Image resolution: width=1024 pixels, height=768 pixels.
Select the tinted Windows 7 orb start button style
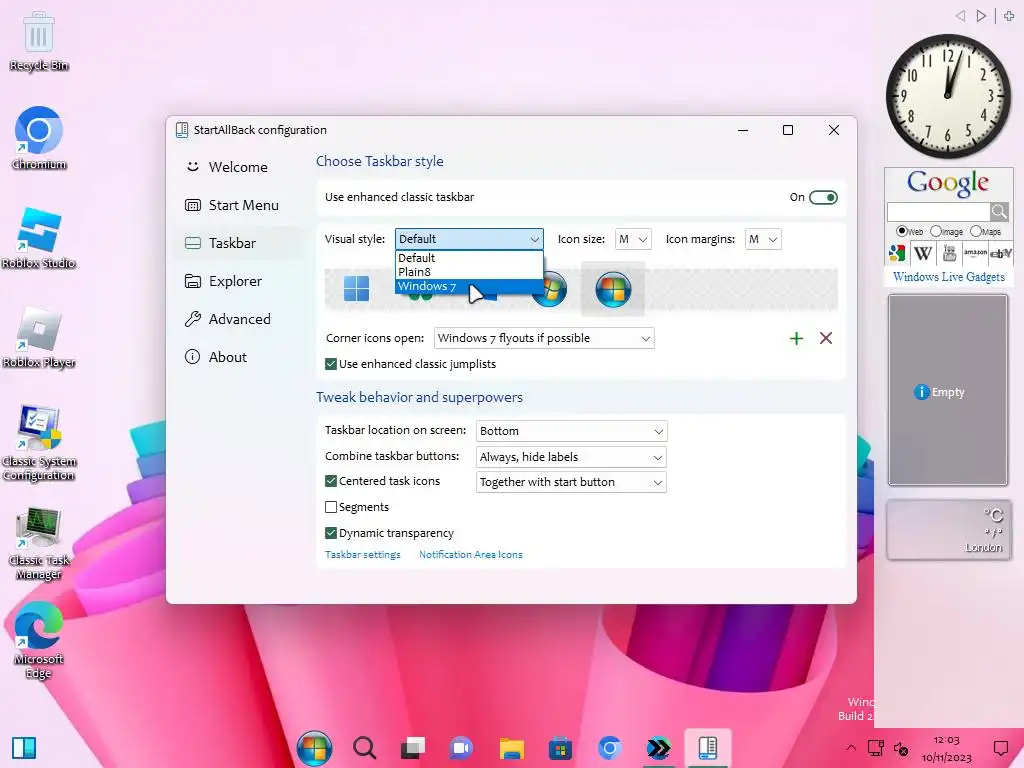613,289
